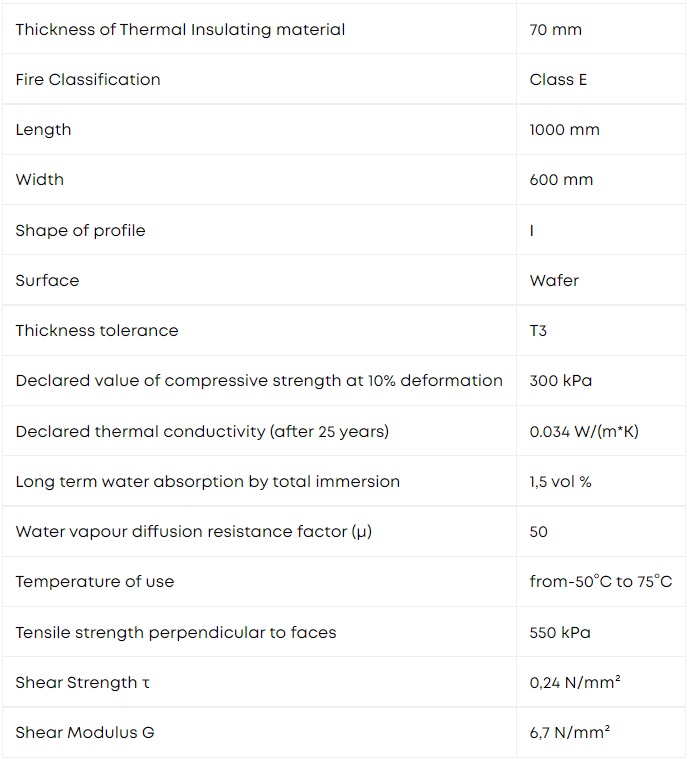Click the 1,5 vol % water absorption value
This screenshot has width=690, height=761.
[560, 481]
